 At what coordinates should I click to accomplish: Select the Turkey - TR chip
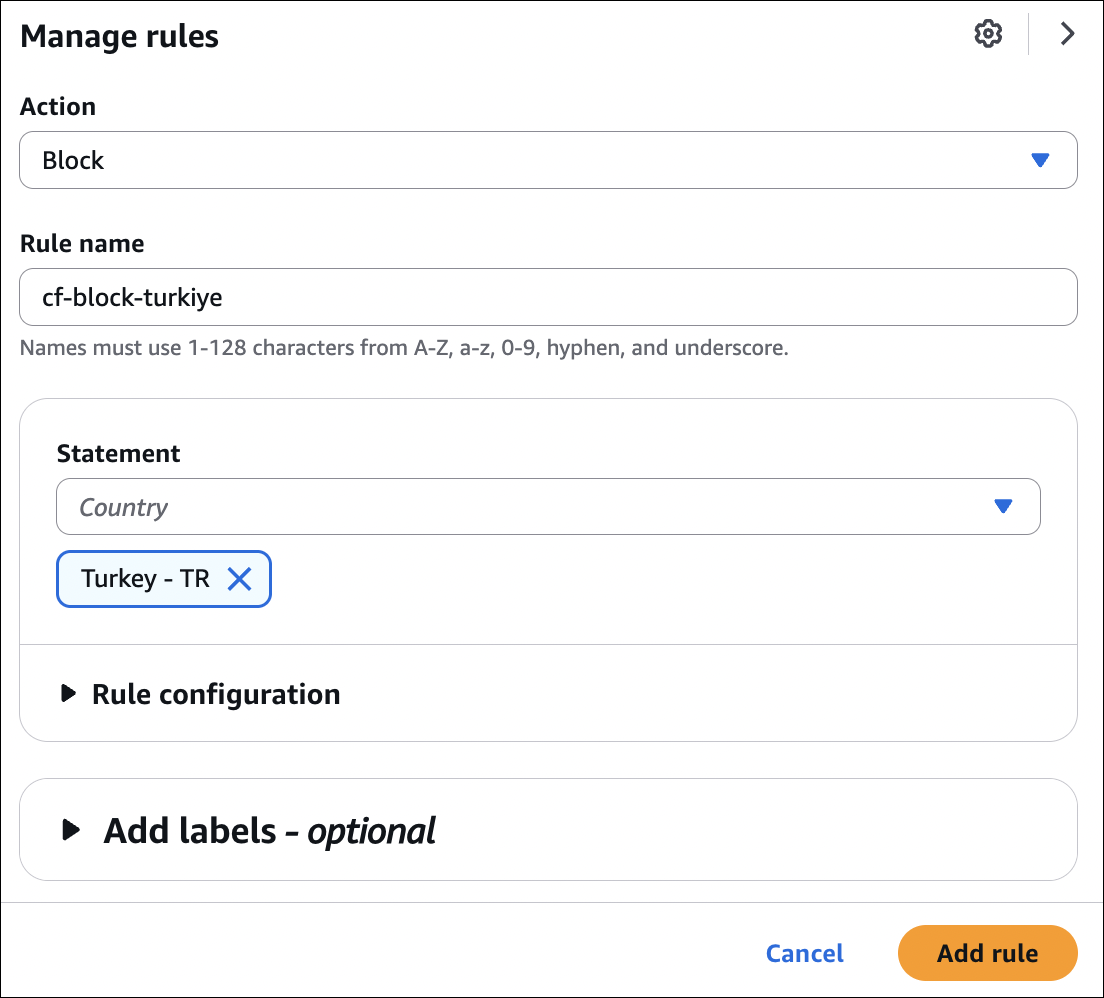(145, 579)
